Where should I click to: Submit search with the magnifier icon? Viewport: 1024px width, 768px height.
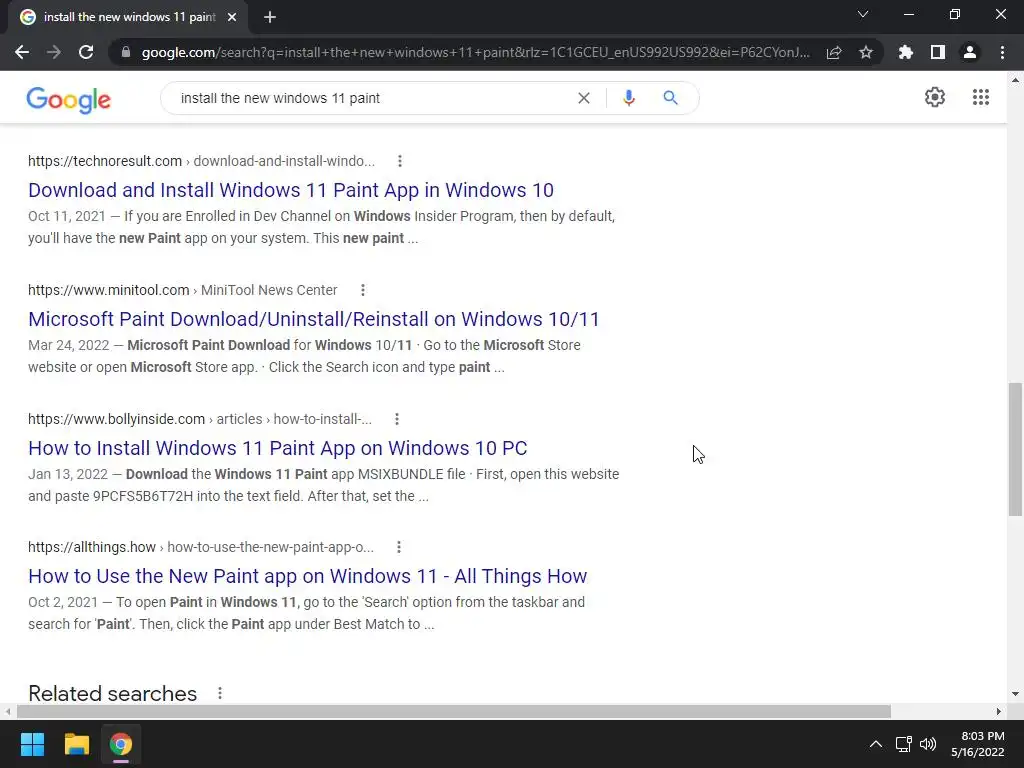point(670,98)
